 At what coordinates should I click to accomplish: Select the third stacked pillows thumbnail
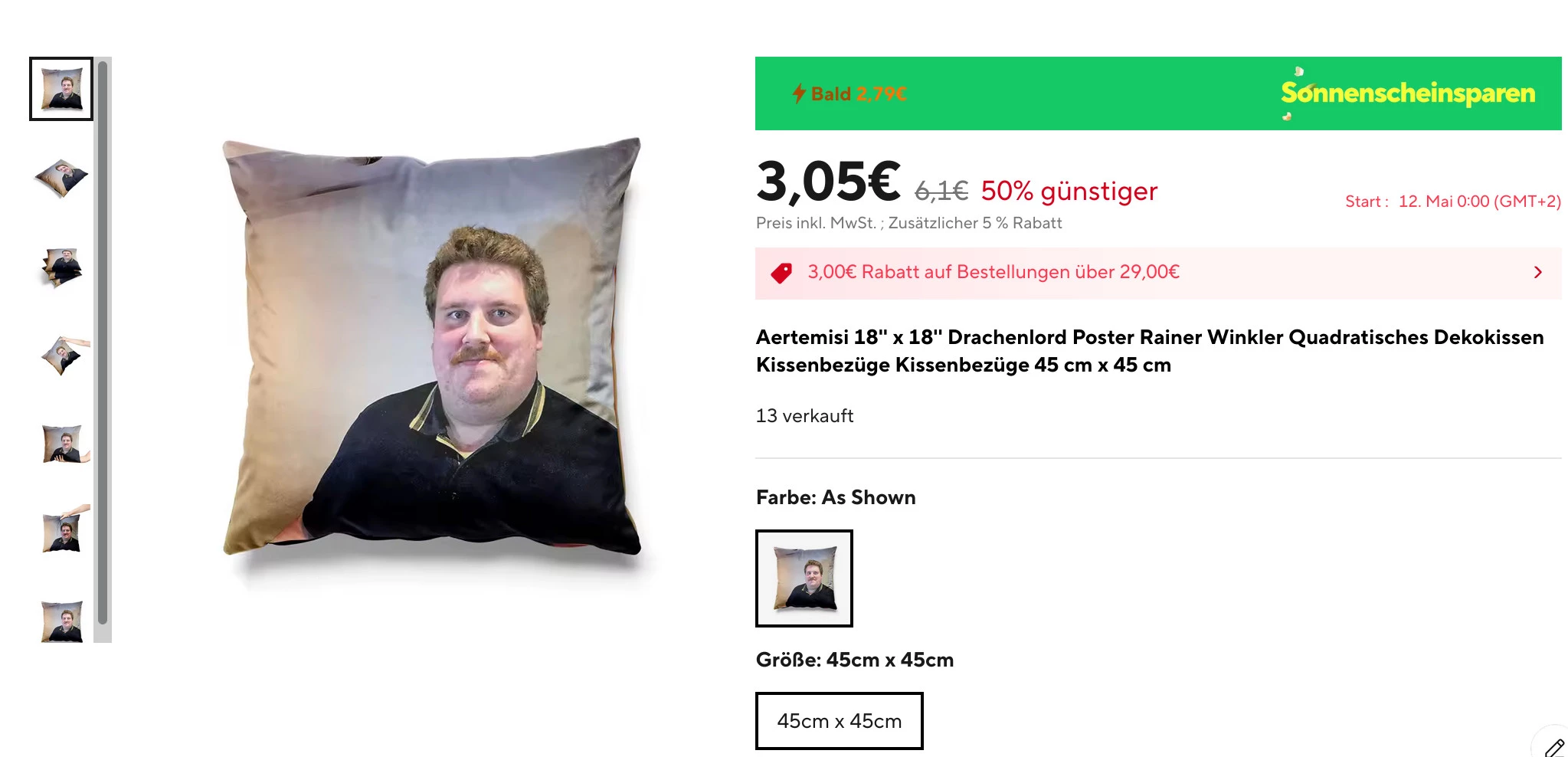coord(61,267)
